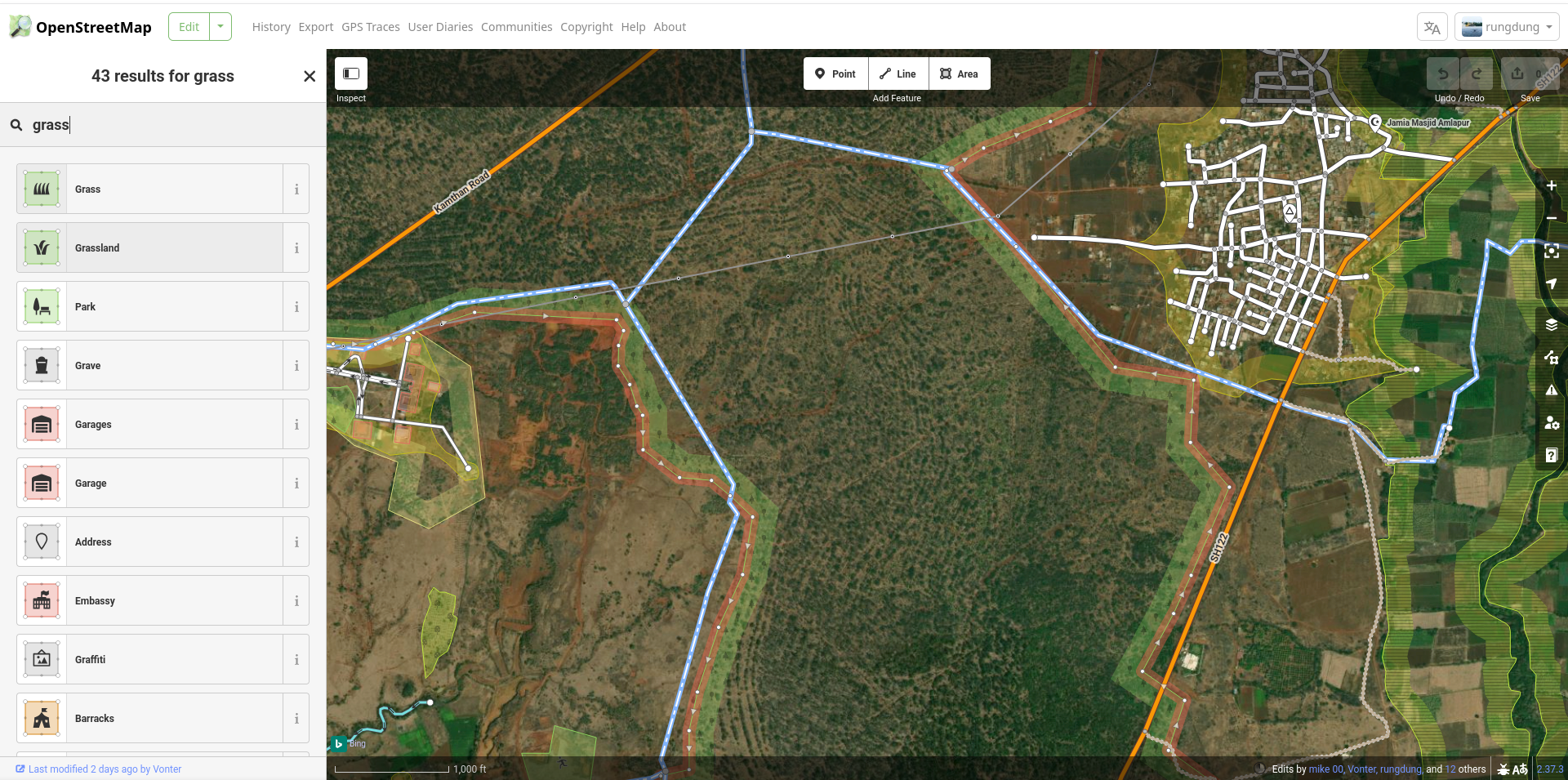1568x780 pixels.
Task: Open the language selector dropdown
Action: click(x=1432, y=27)
